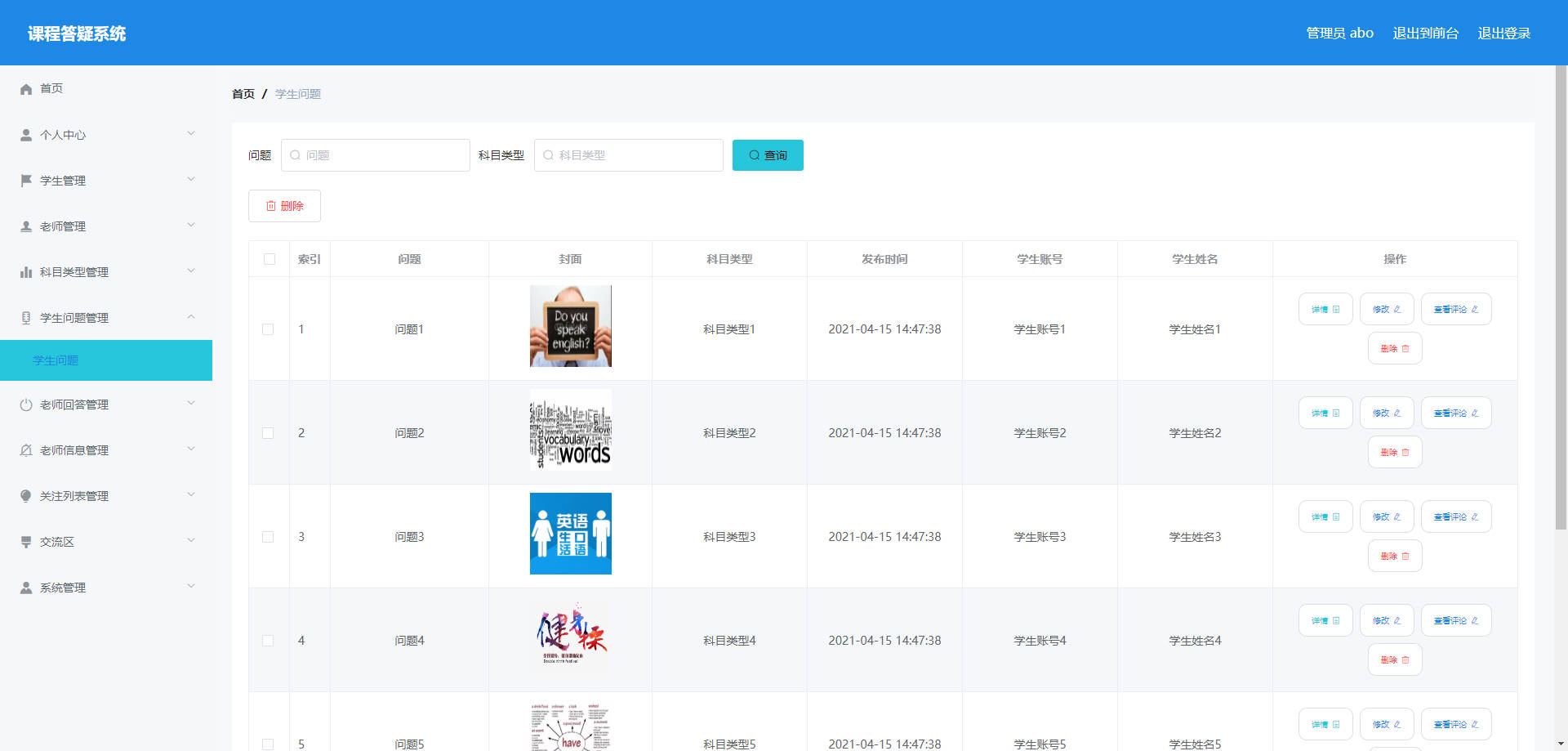Click 删除 in the 问题1 row
The image size is (1568, 751).
[1395, 348]
